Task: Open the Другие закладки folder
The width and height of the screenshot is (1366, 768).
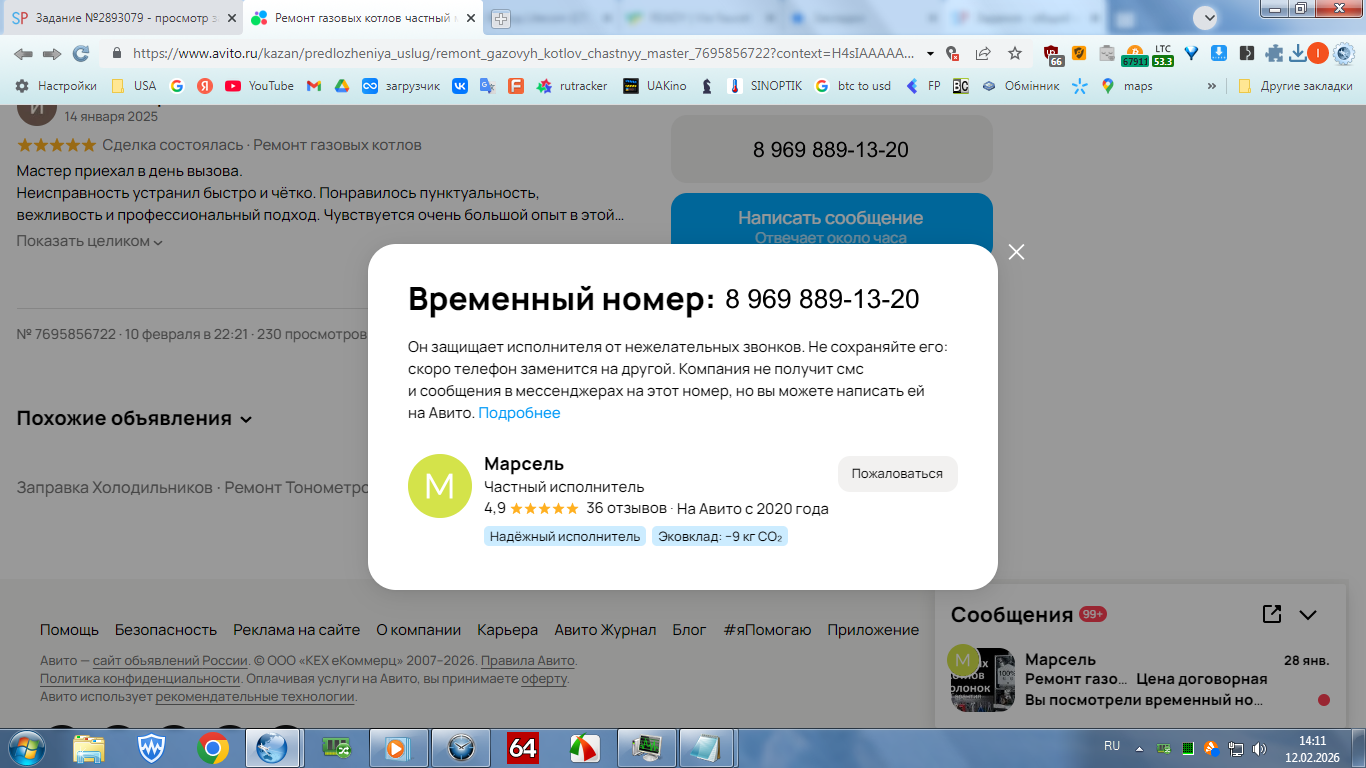Action: click(1295, 86)
